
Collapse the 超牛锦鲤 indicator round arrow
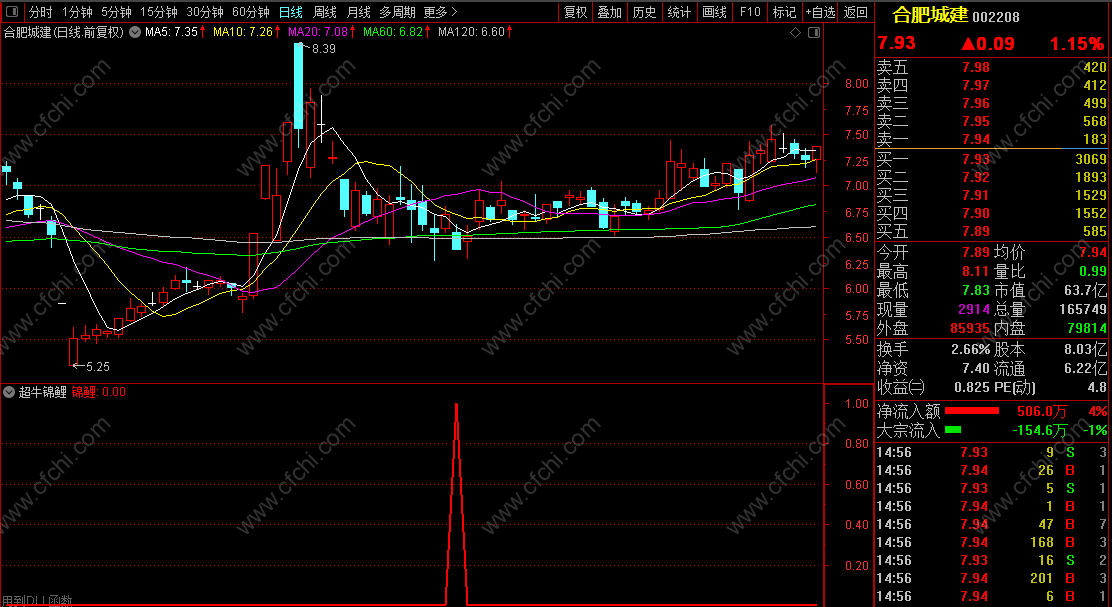point(10,391)
